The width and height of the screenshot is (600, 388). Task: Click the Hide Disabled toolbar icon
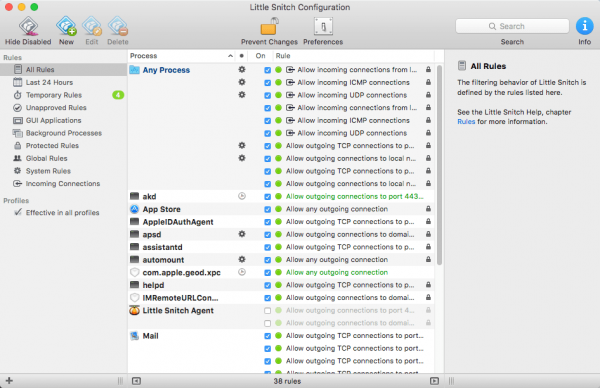coord(28,27)
